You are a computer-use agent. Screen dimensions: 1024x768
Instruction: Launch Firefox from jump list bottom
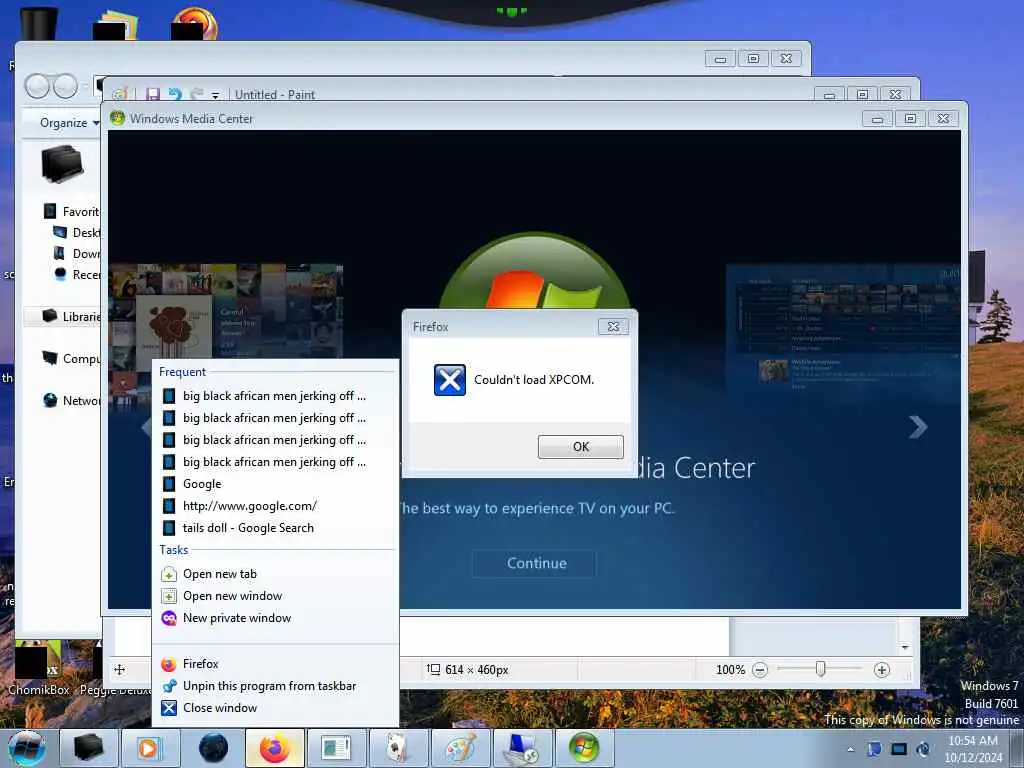tap(274, 664)
